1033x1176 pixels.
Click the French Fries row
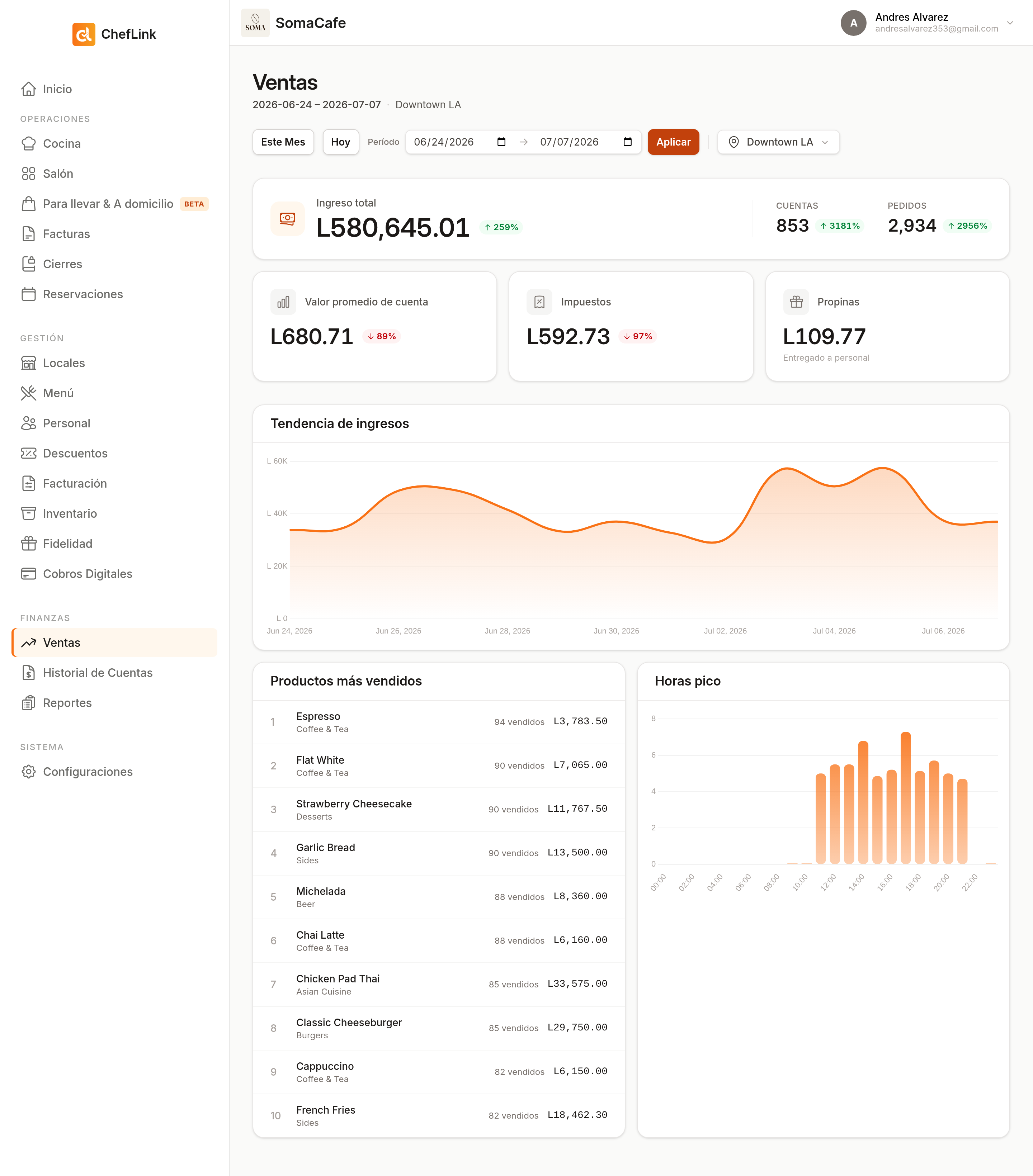click(439, 1116)
